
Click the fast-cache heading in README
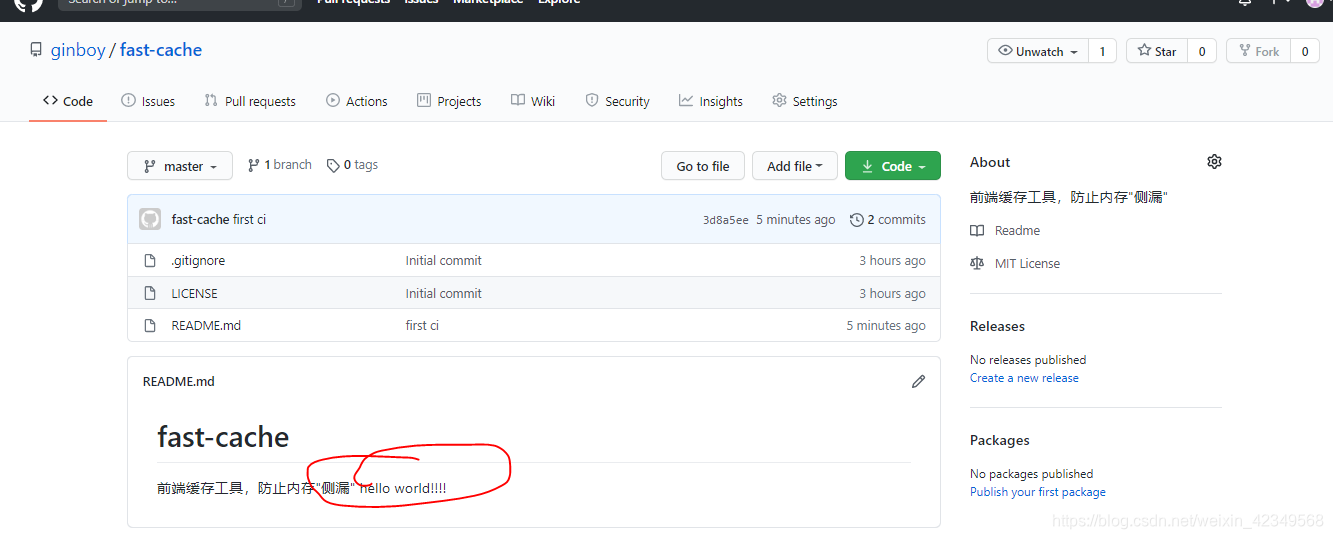[x=223, y=437]
